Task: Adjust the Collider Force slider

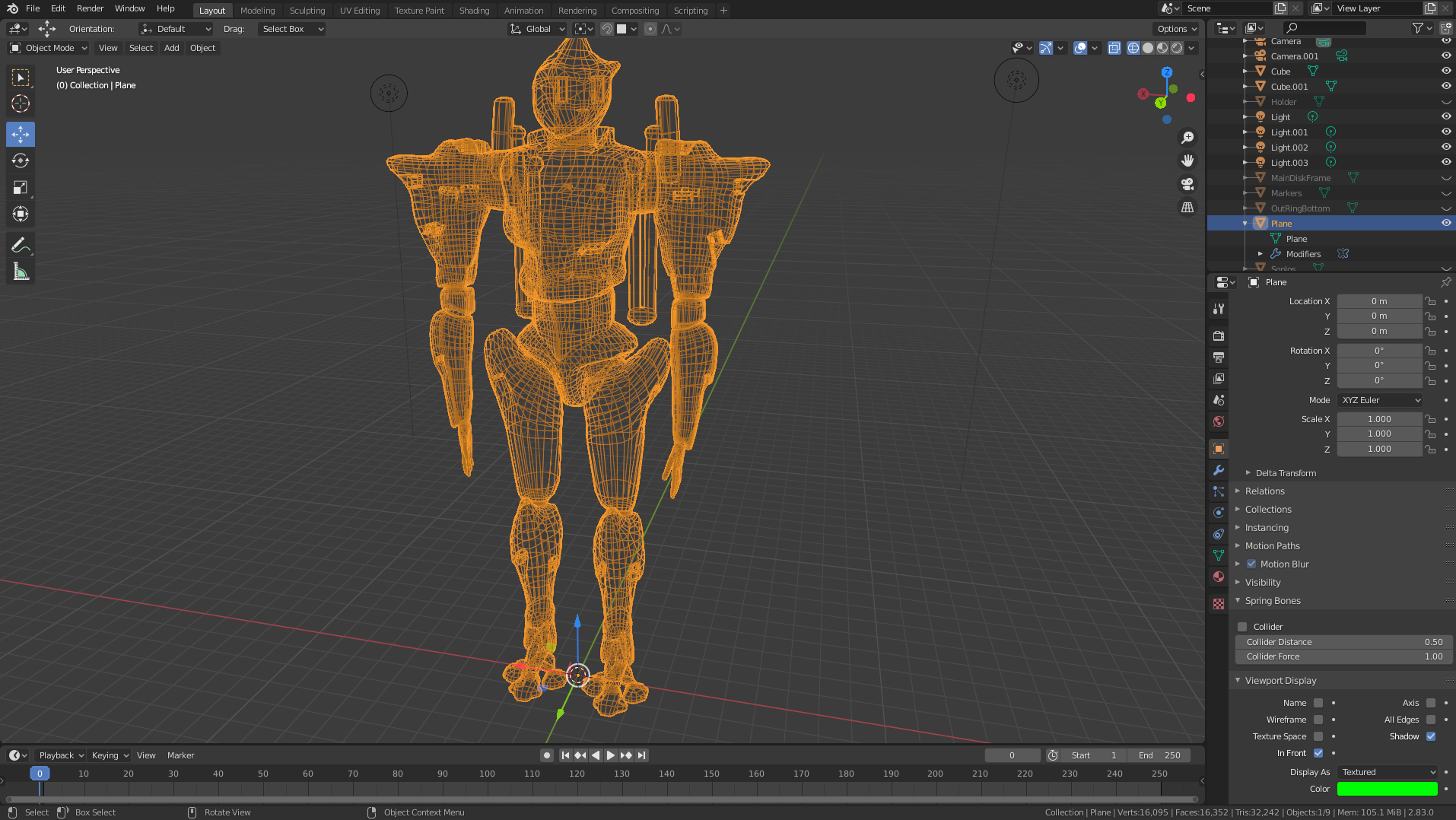Action: [1344, 656]
